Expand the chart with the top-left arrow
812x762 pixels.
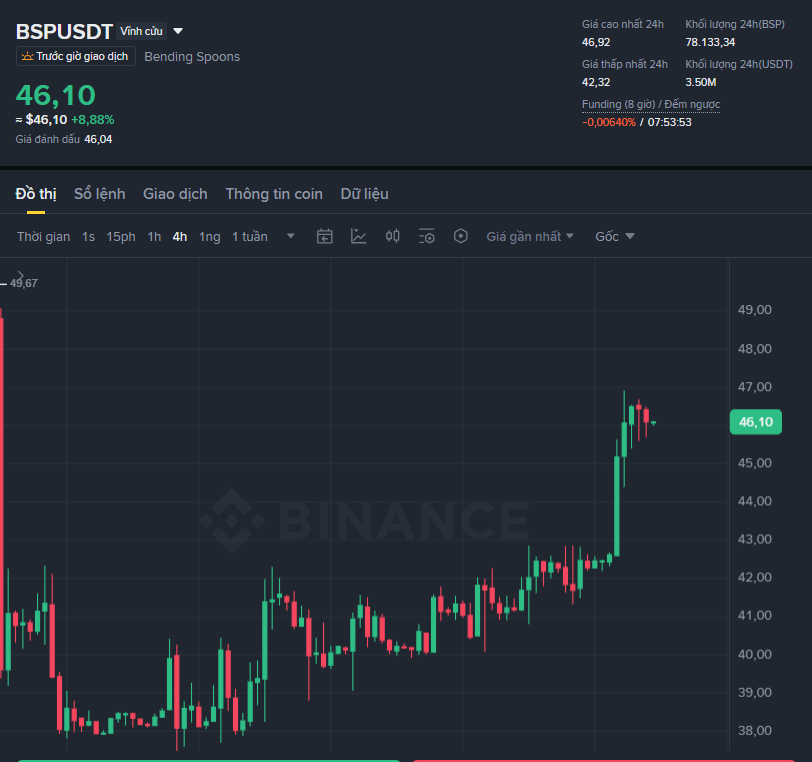click(20, 275)
